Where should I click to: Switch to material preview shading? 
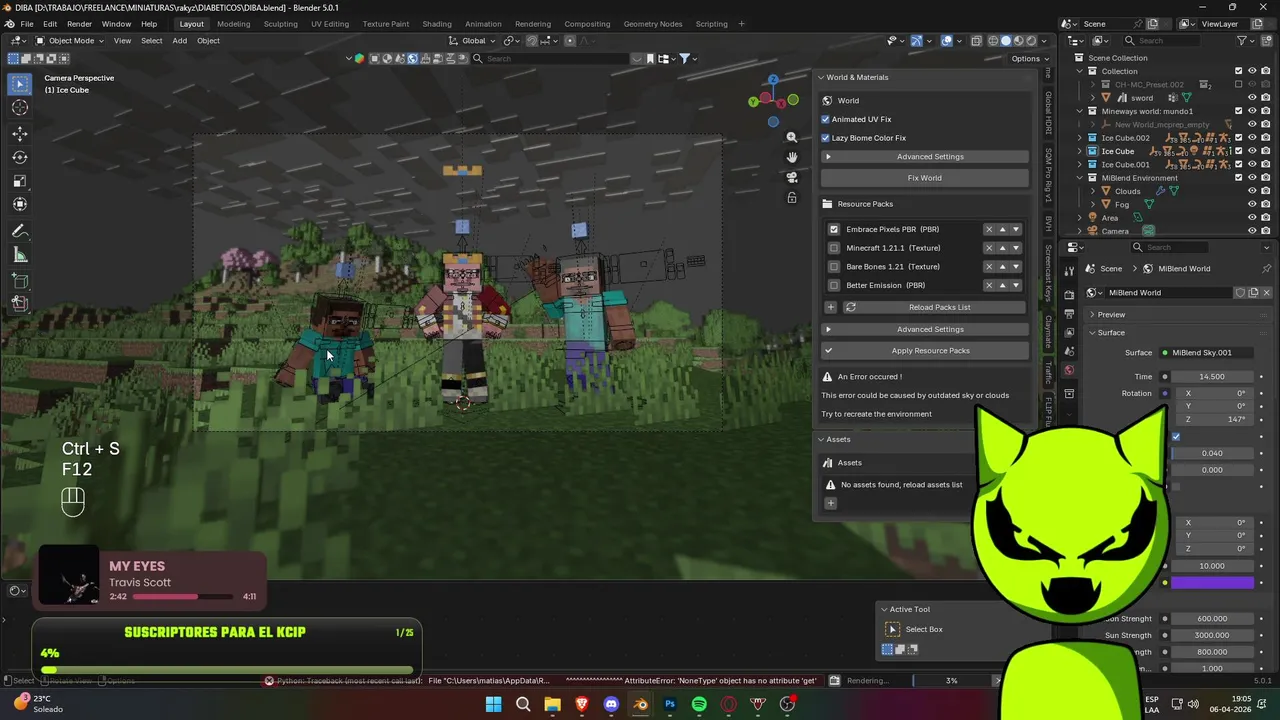click(1019, 41)
